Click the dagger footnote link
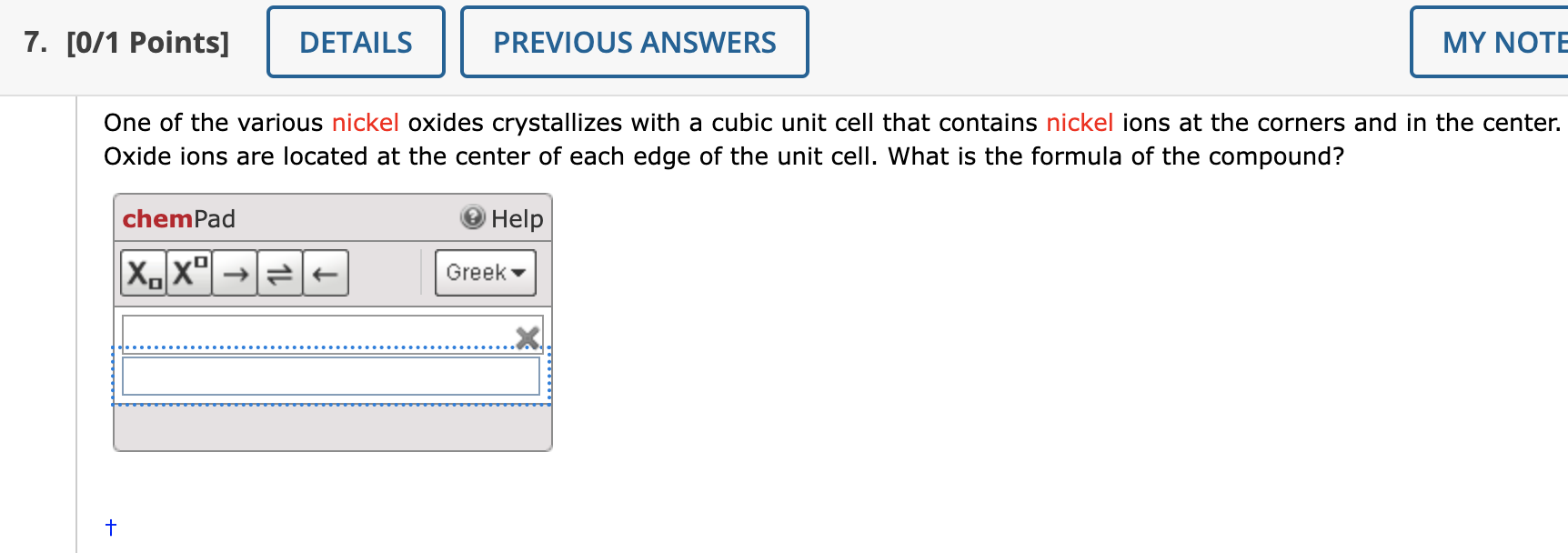 coord(110,526)
